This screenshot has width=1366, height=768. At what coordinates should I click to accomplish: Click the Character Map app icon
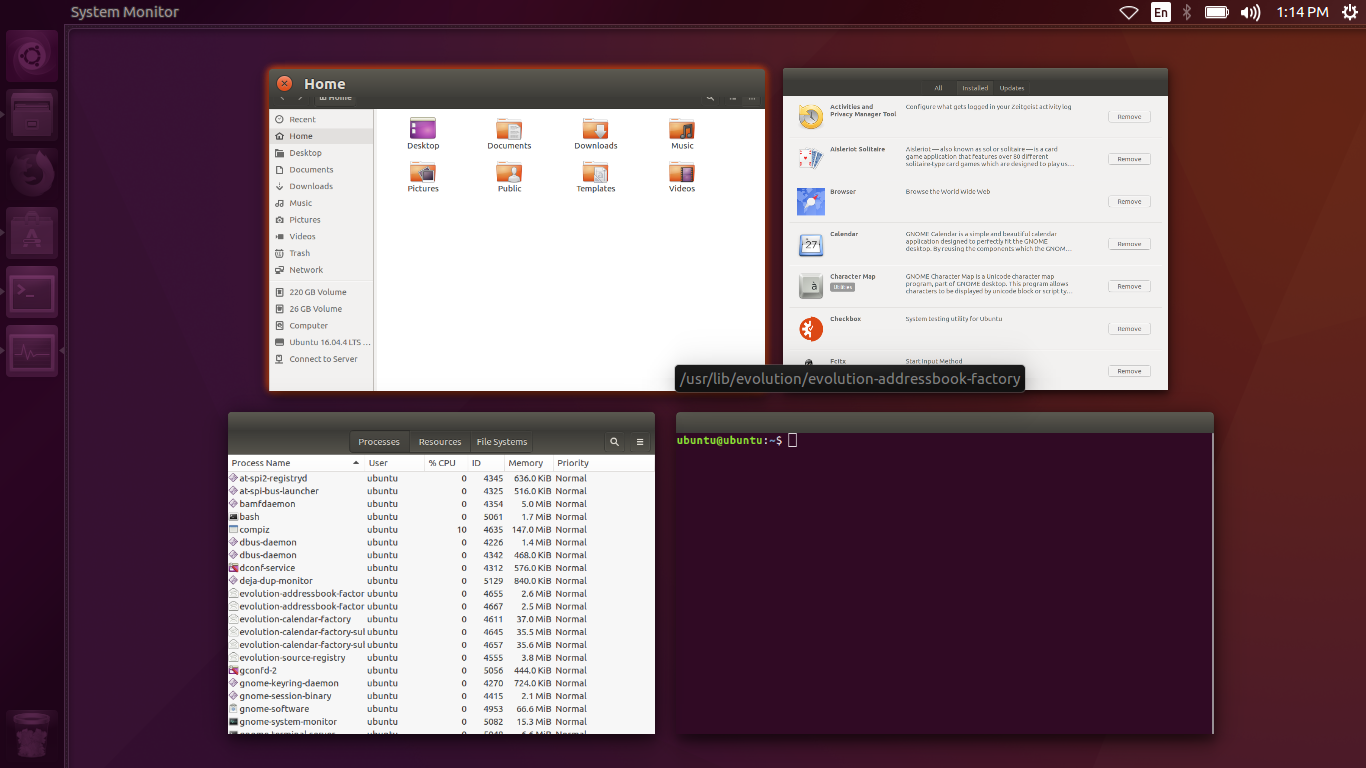[810, 286]
